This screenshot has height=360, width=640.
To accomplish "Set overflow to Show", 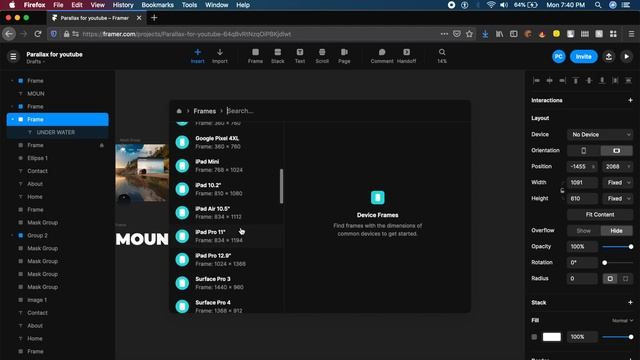I will click(x=584, y=231).
